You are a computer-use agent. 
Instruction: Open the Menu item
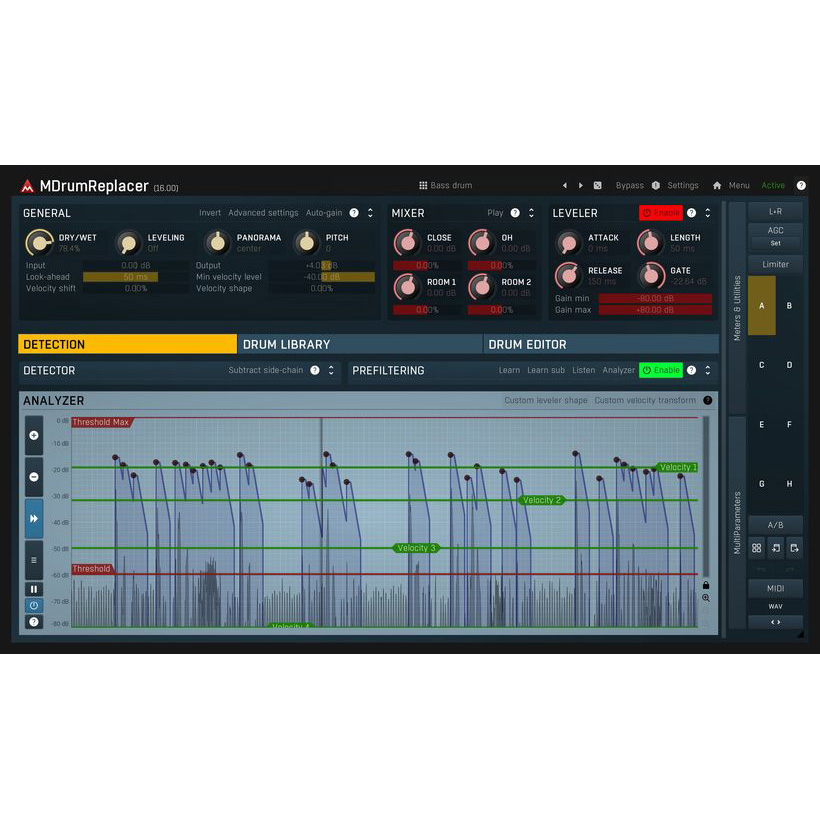pos(739,185)
